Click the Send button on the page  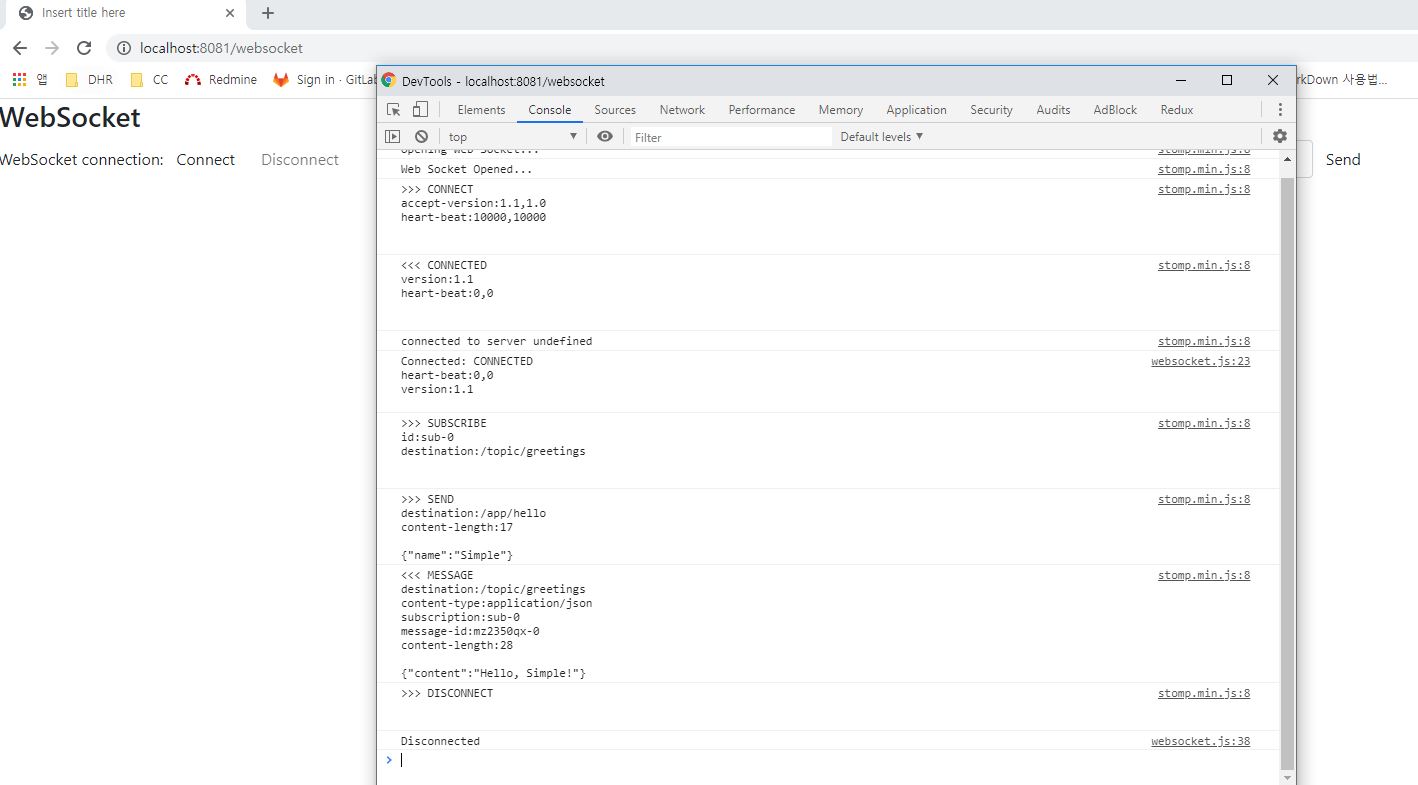tap(1343, 160)
